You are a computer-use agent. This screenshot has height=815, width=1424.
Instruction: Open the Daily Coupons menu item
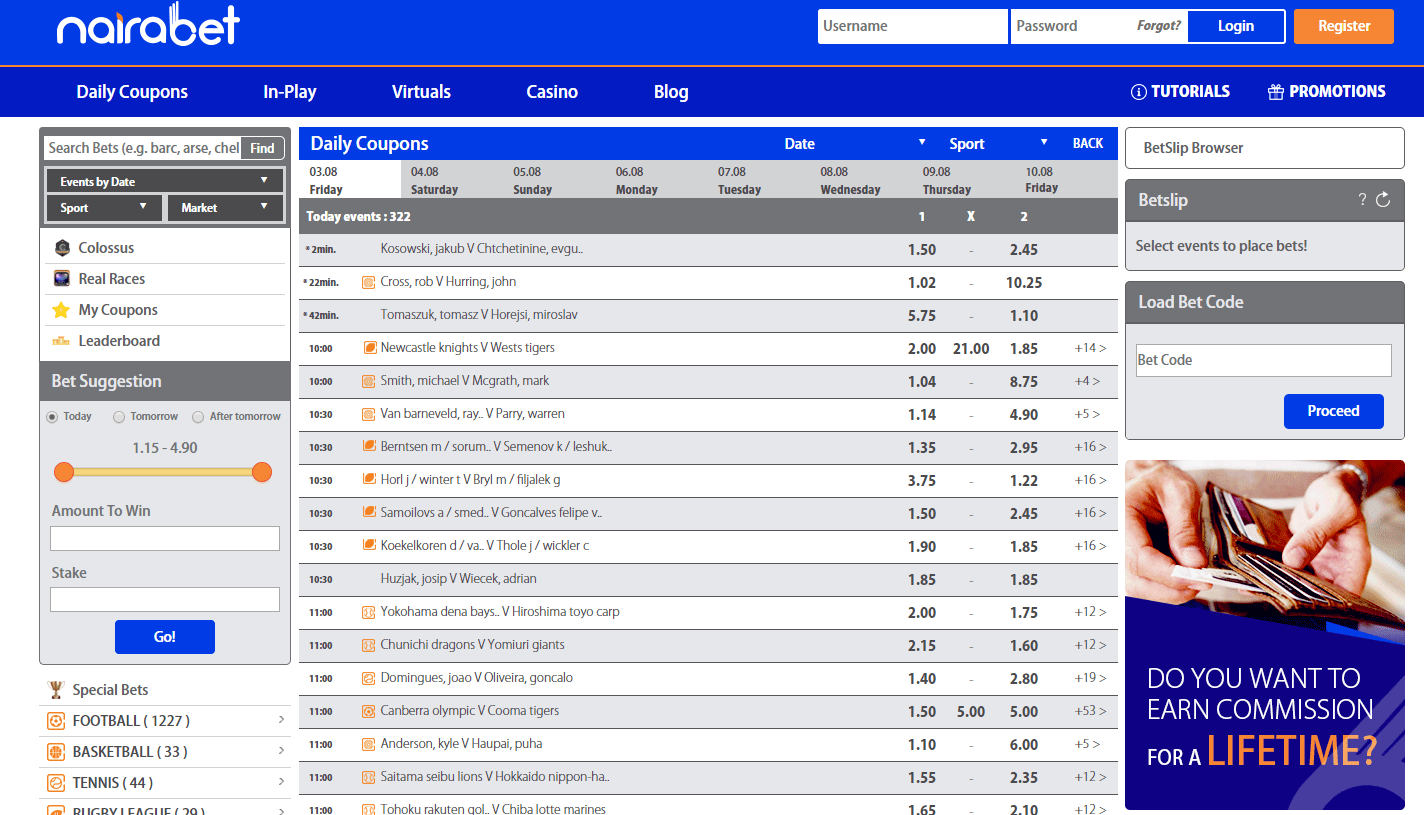[x=132, y=92]
